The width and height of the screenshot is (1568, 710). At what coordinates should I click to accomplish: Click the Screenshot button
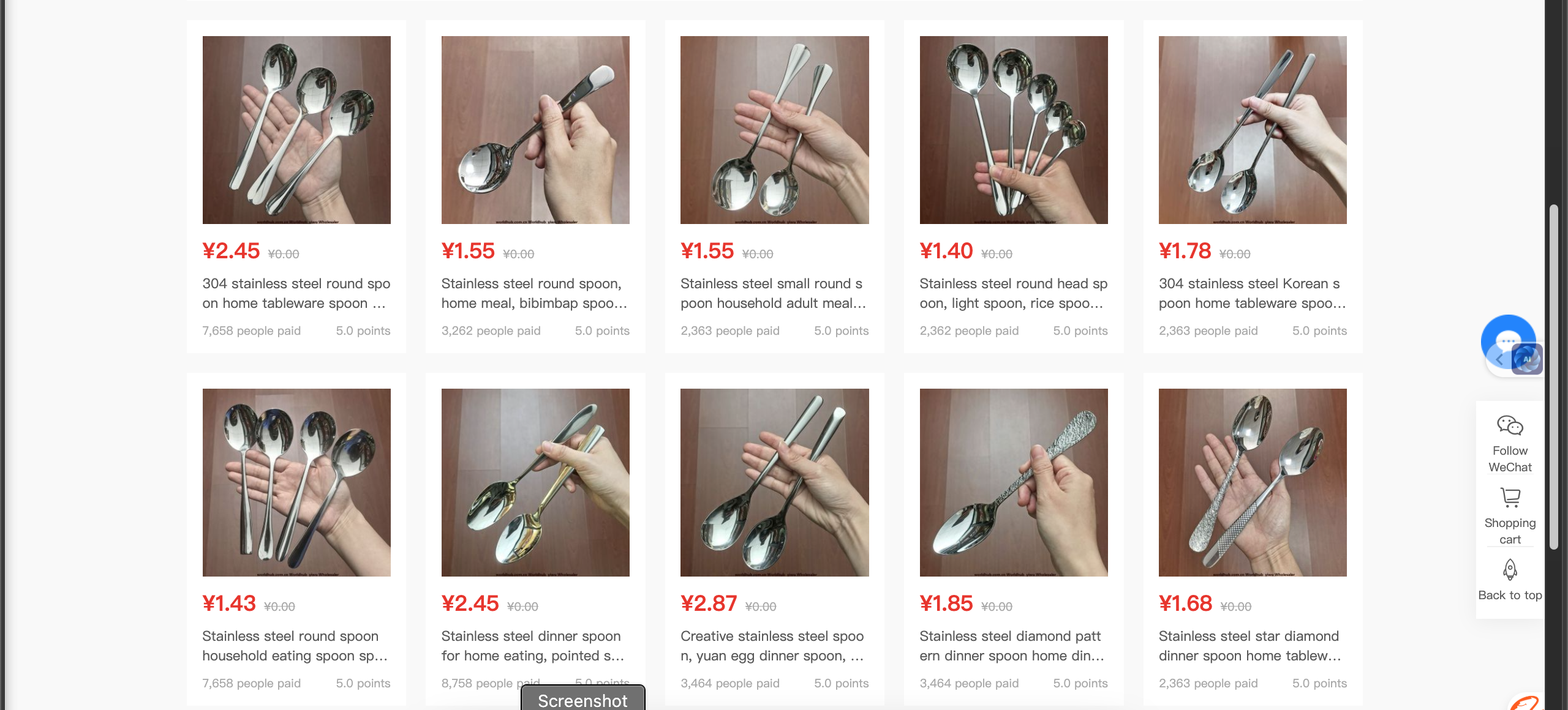[582, 700]
